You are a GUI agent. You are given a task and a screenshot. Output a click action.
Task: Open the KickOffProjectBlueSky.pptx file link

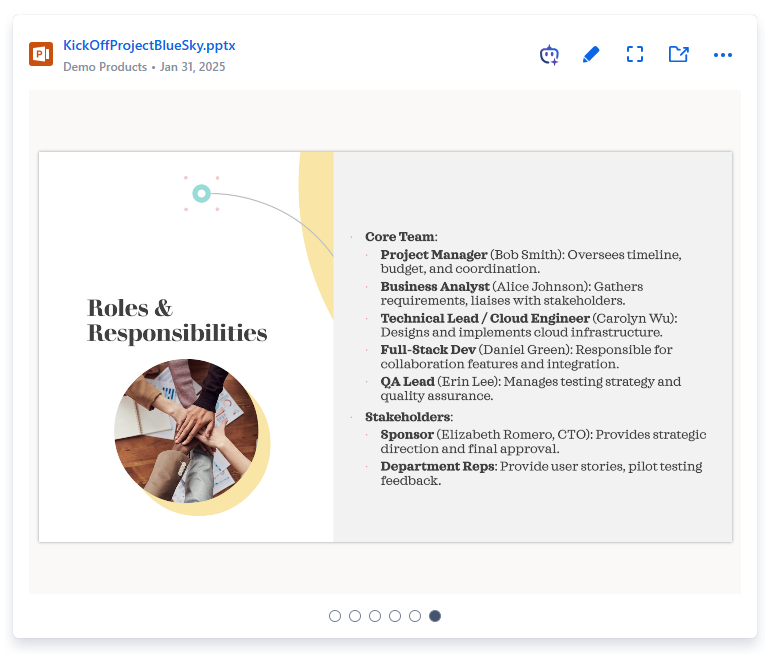[149, 46]
